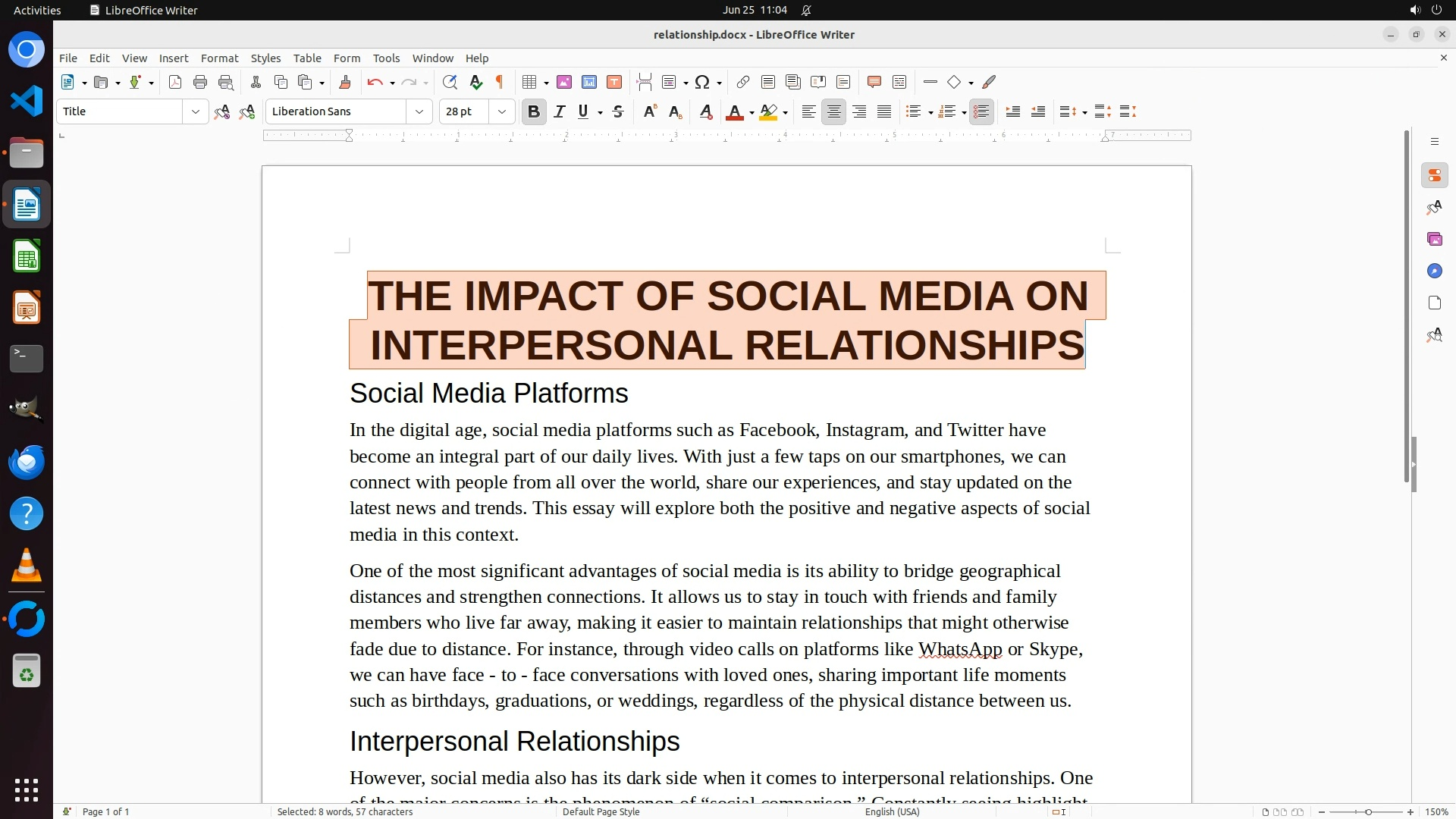1456x819 pixels.
Task: Open the sidebar Navigator panel
Action: coord(1434,271)
